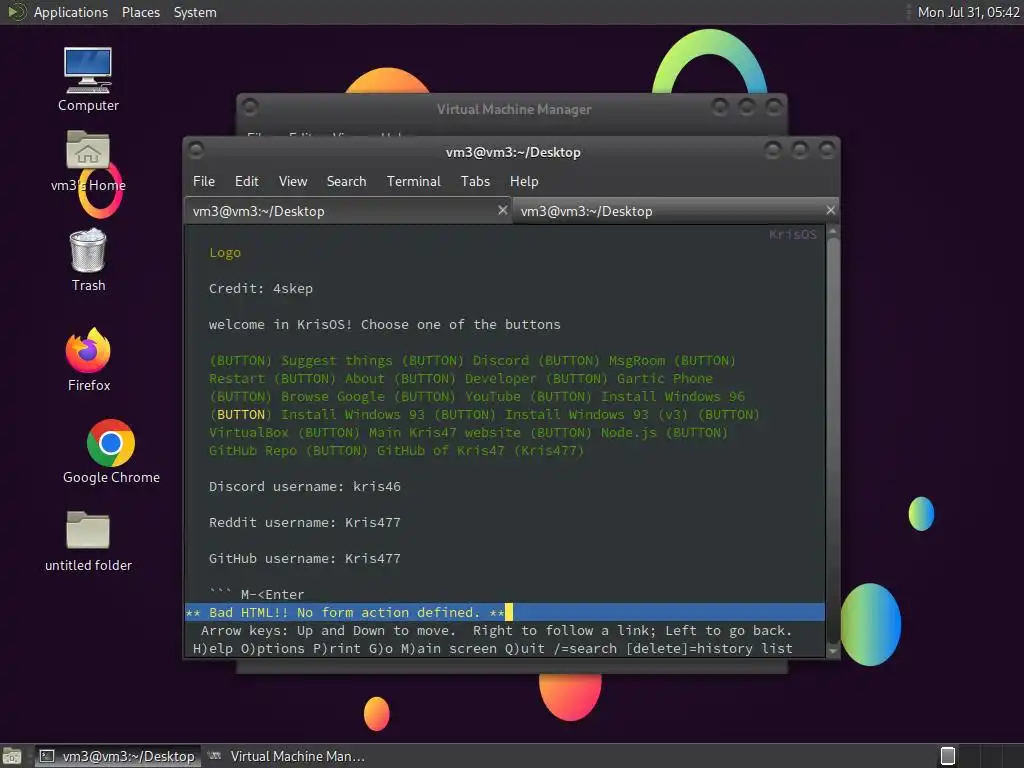Click the show desktop icon in bottom panel

[x=12, y=756]
